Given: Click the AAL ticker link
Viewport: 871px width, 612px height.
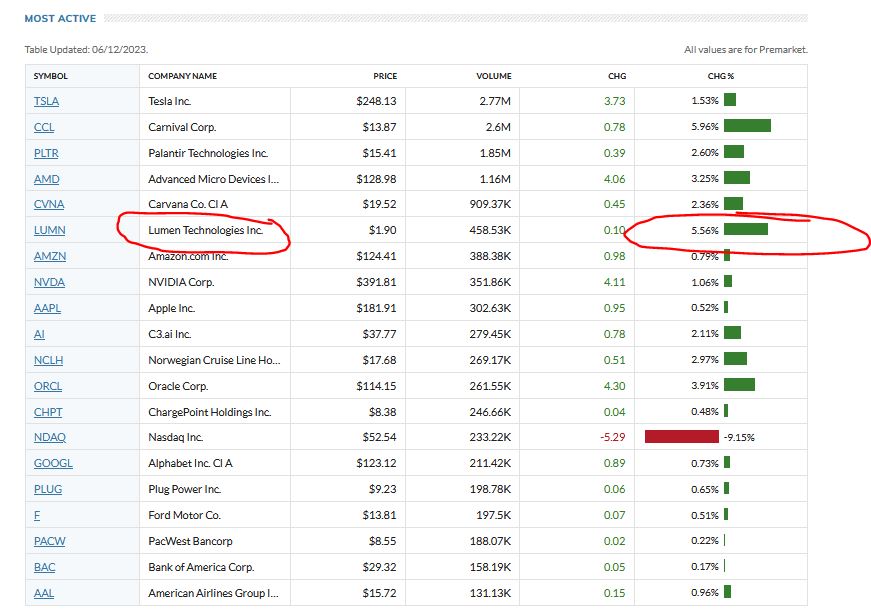Looking at the screenshot, I should (45, 593).
